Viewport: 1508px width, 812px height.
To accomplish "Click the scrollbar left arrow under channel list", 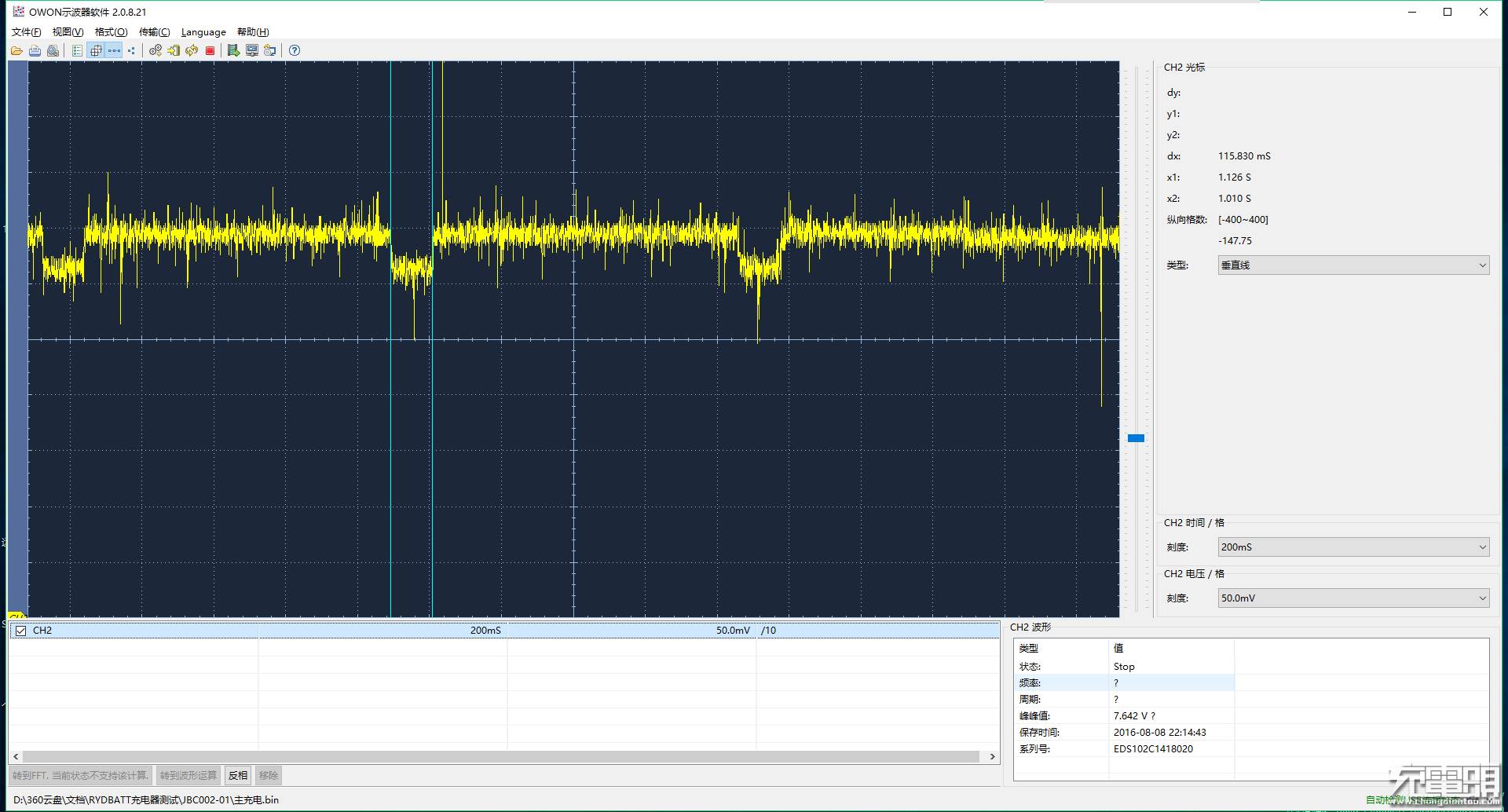I will pos(16,757).
